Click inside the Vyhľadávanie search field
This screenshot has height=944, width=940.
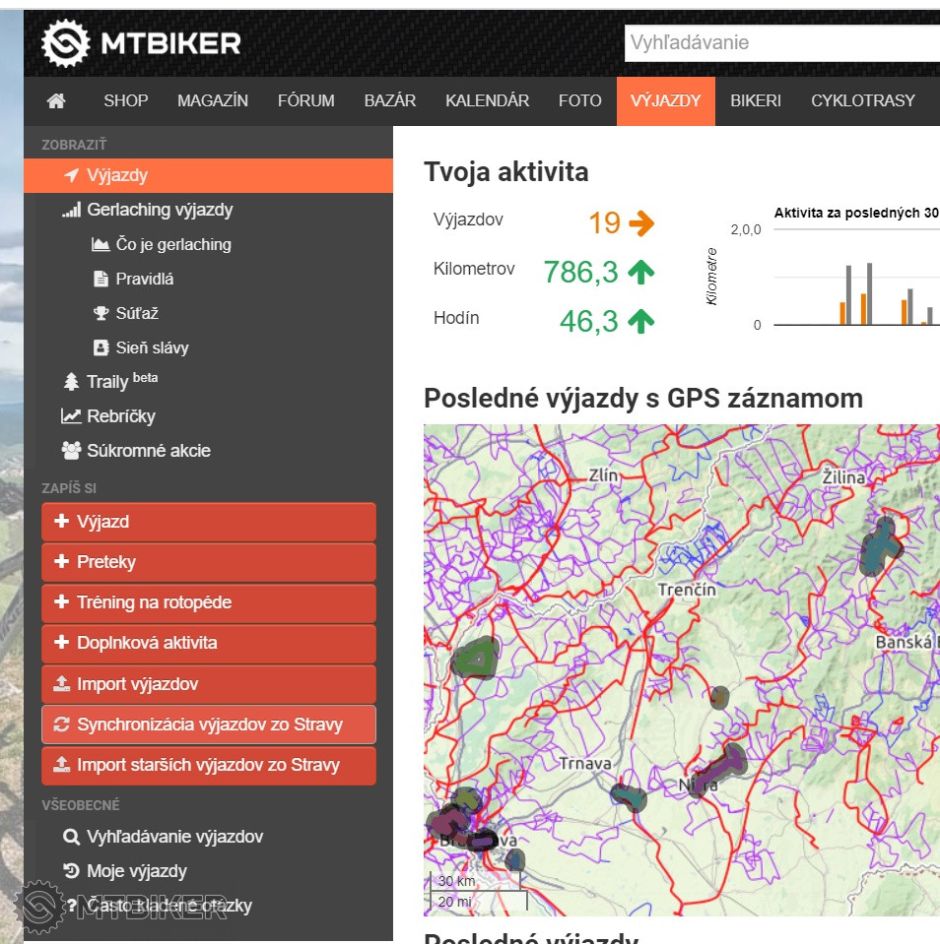click(780, 42)
